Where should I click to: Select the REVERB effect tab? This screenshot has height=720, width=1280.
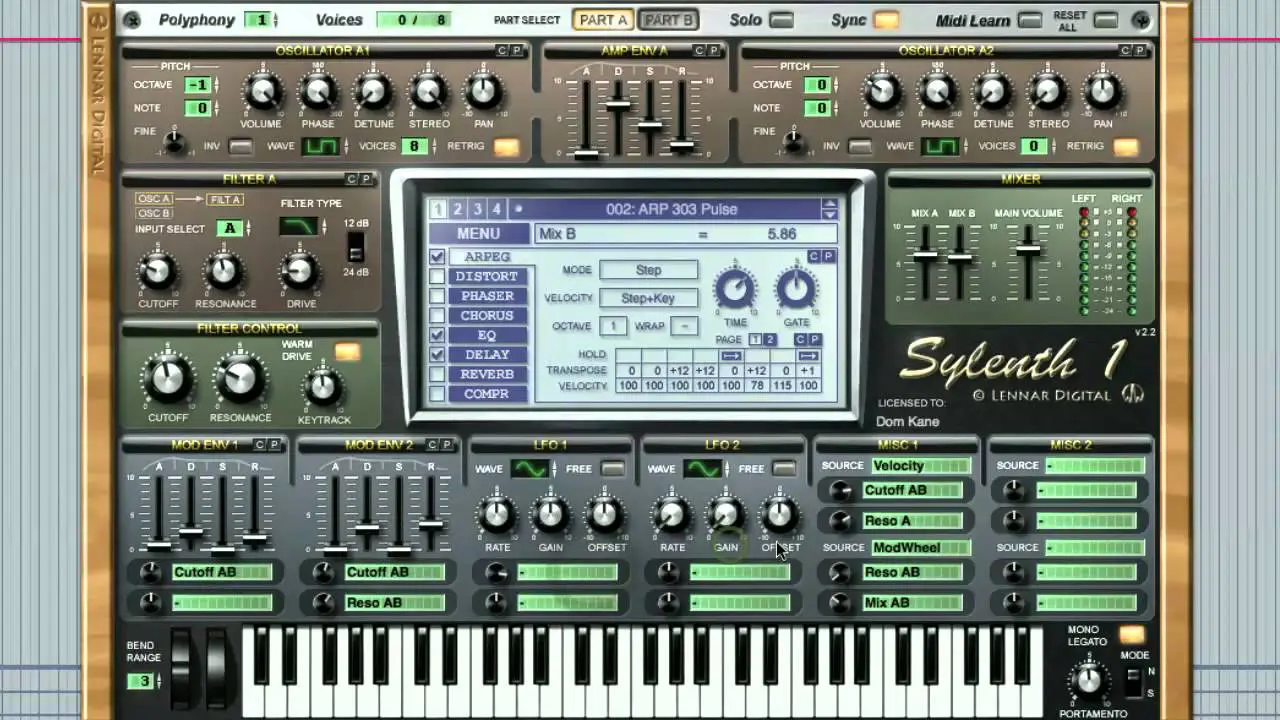point(487,374)
